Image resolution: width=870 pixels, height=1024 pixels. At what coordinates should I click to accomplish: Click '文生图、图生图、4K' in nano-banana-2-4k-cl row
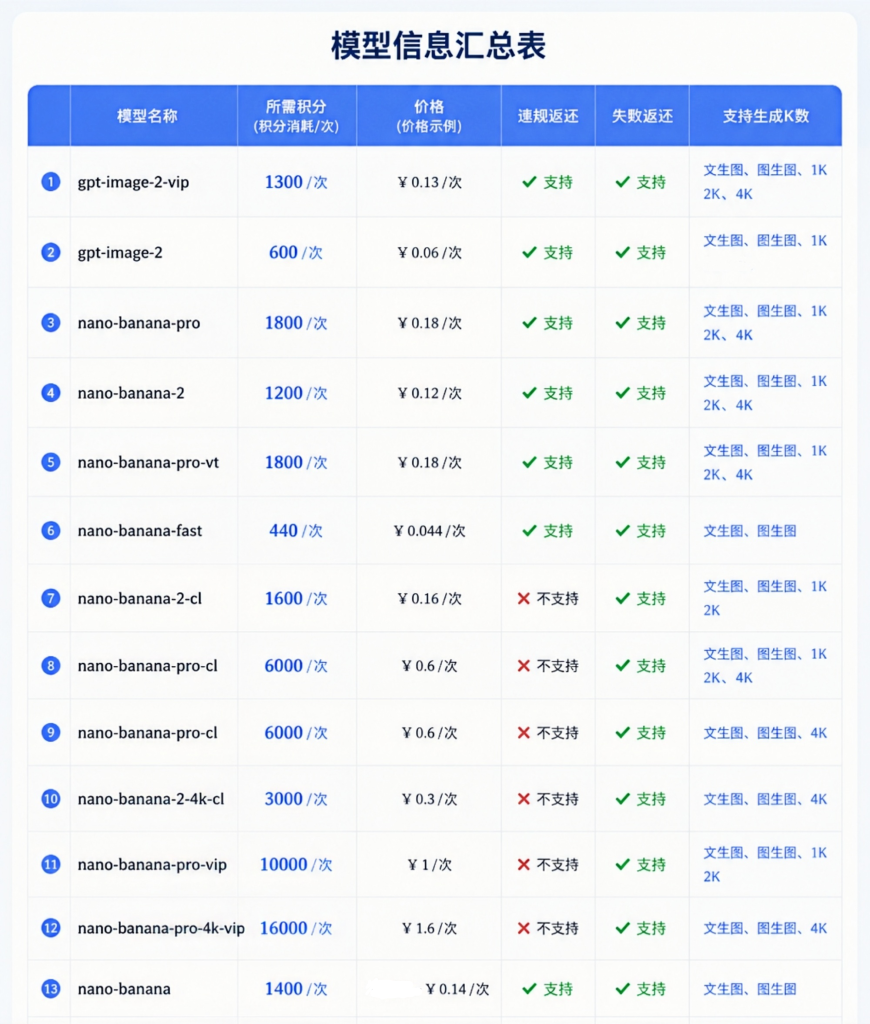765,799
